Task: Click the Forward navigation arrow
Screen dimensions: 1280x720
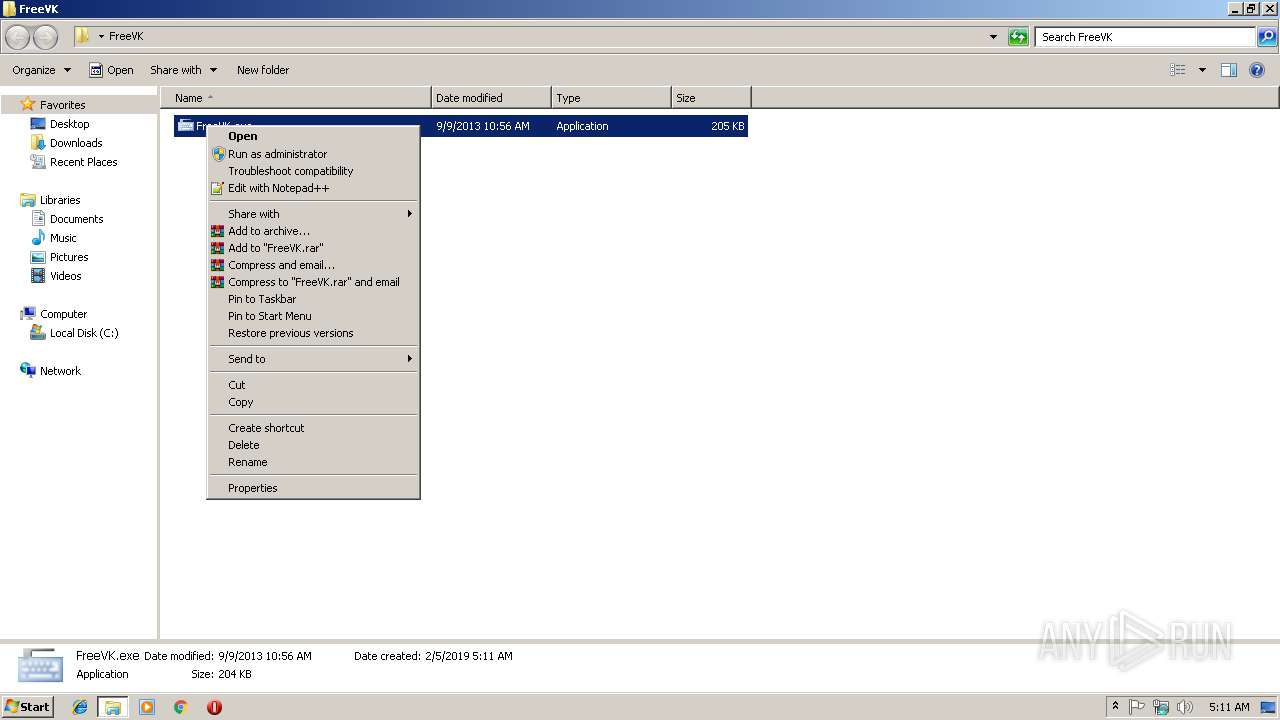Action: click(x=45, y=37)
